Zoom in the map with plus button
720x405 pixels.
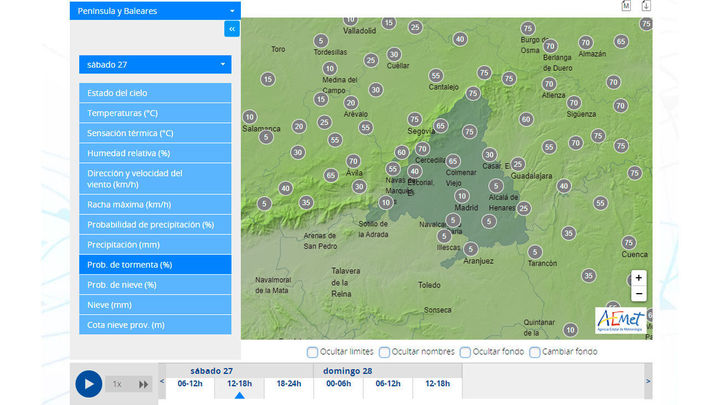(x=639, y=278)
